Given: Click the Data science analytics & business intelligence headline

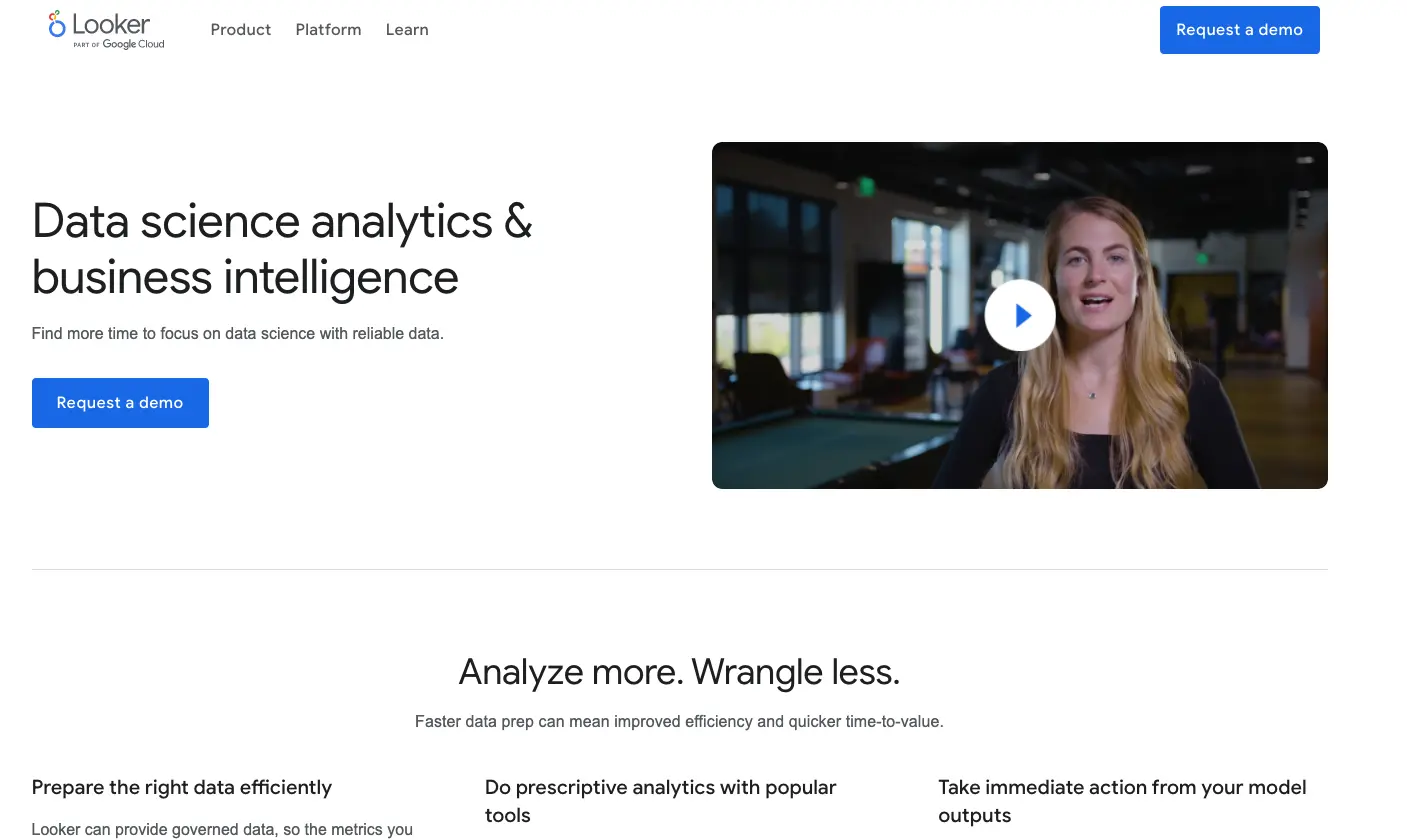Looking at the screenshot, I should (x=283, y=248).
